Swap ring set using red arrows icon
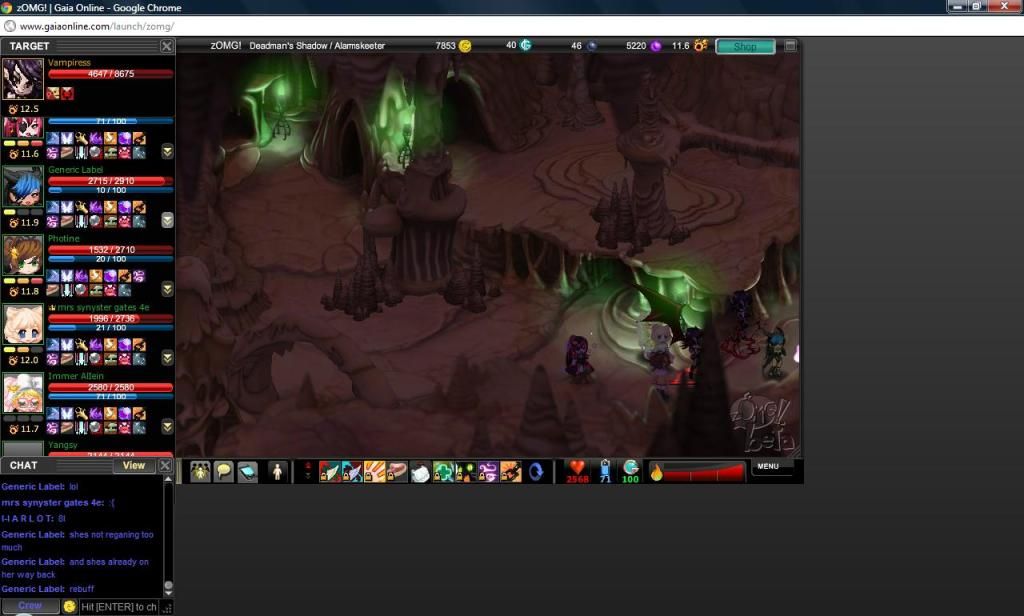 tap(308, 472)
